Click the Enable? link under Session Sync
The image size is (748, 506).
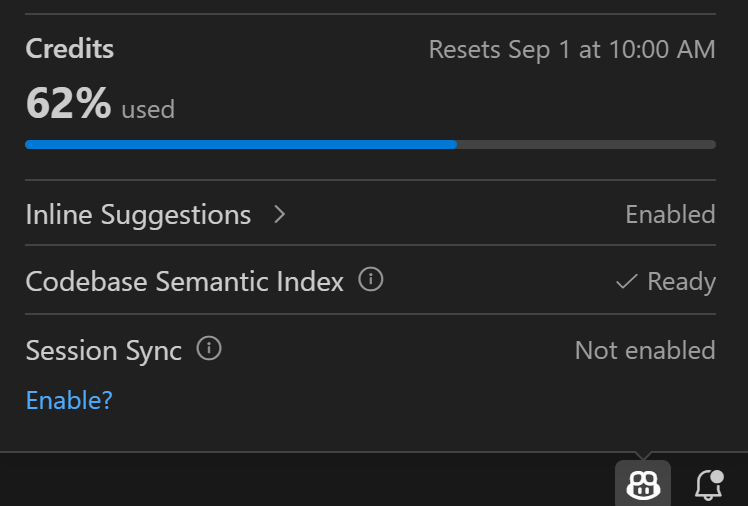click(x=69, y=400)
